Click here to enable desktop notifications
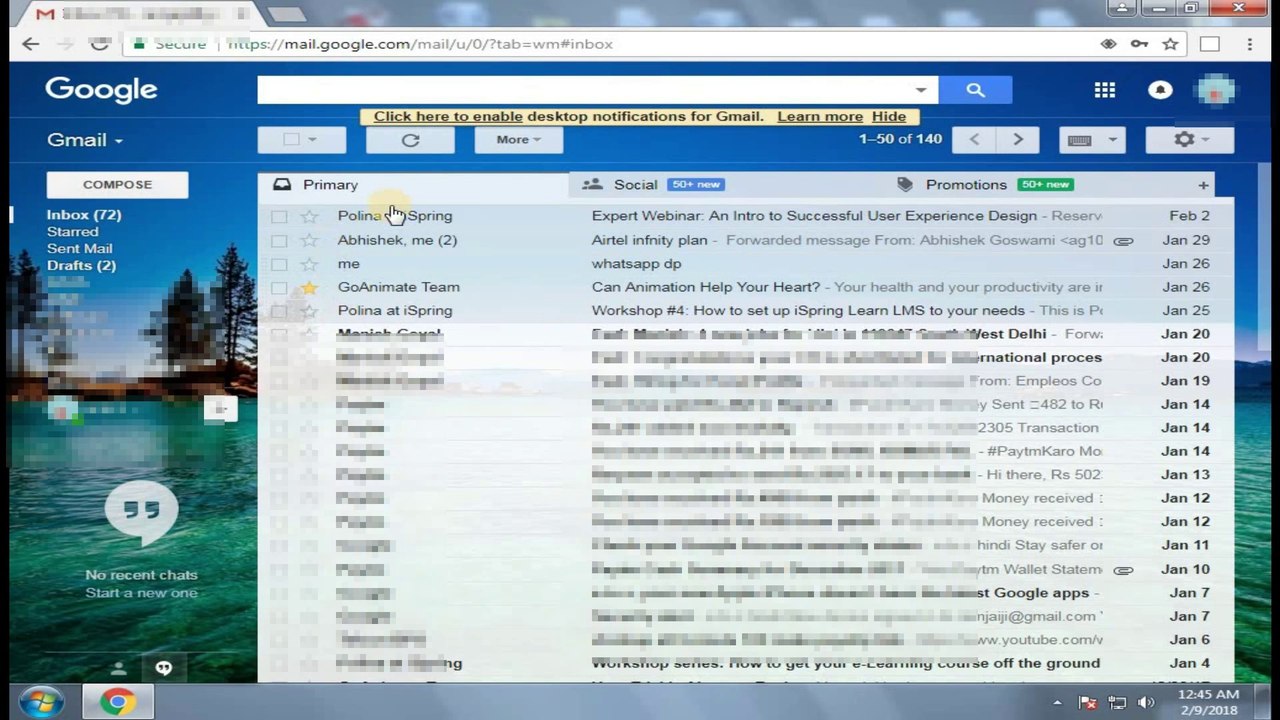The height and width of the screenshot is (720, 1280). tap(448, 117)
